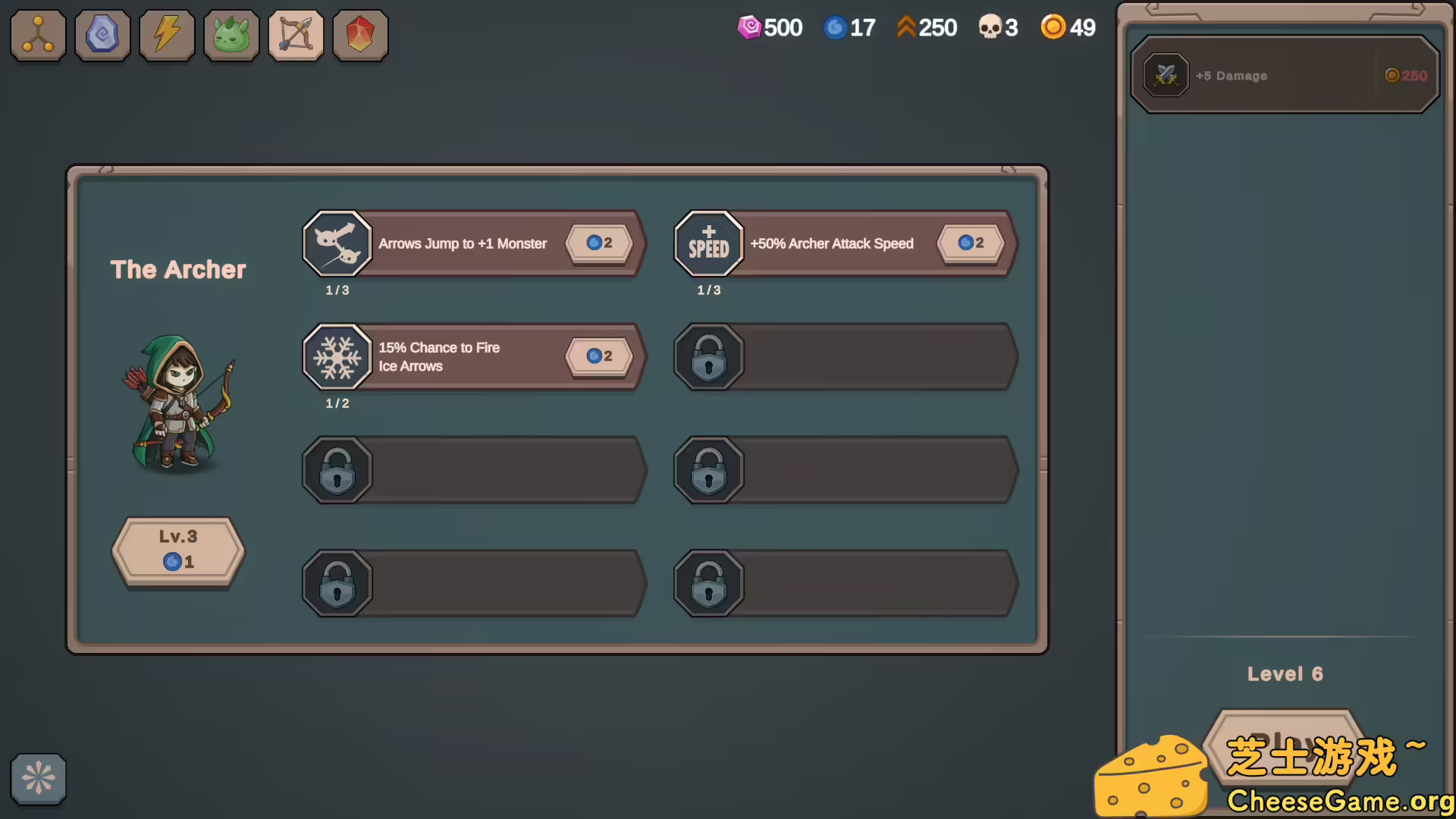Open the rune stone tab
This screenshot has height=819, width=1456.
coord(102,35)
